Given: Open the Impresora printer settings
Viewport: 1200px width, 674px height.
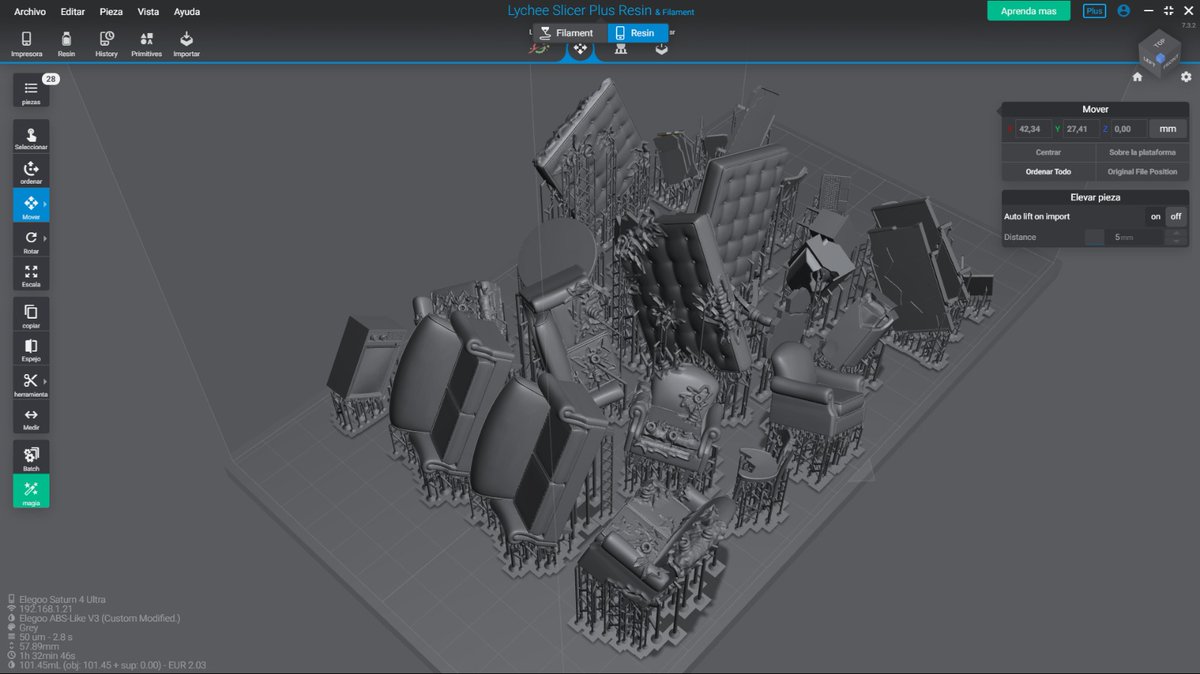Looking at the screenshot, I should (x=26, y=43).
